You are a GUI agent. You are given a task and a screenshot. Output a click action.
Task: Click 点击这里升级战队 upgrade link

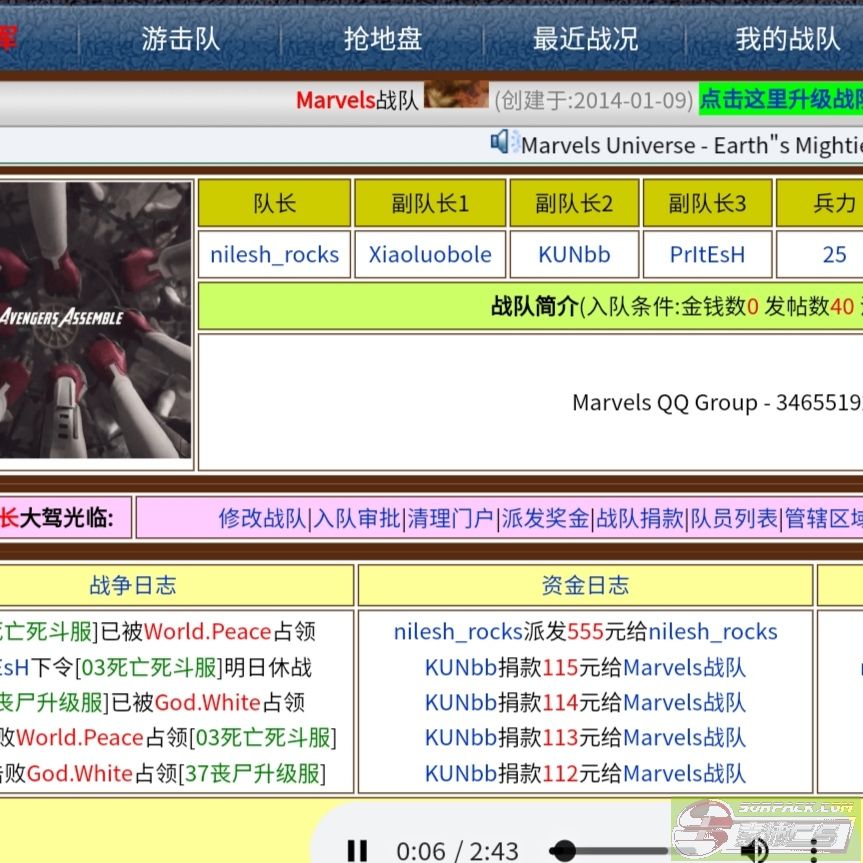tap(780, 99)
